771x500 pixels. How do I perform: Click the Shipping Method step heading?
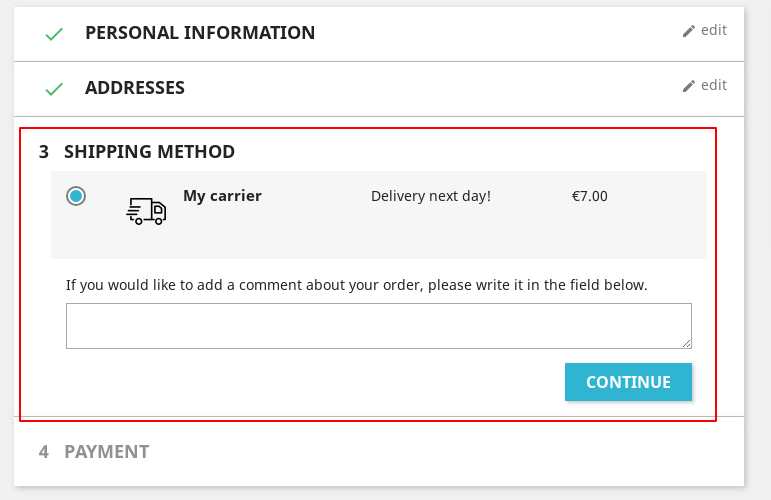tap(149, 152)
